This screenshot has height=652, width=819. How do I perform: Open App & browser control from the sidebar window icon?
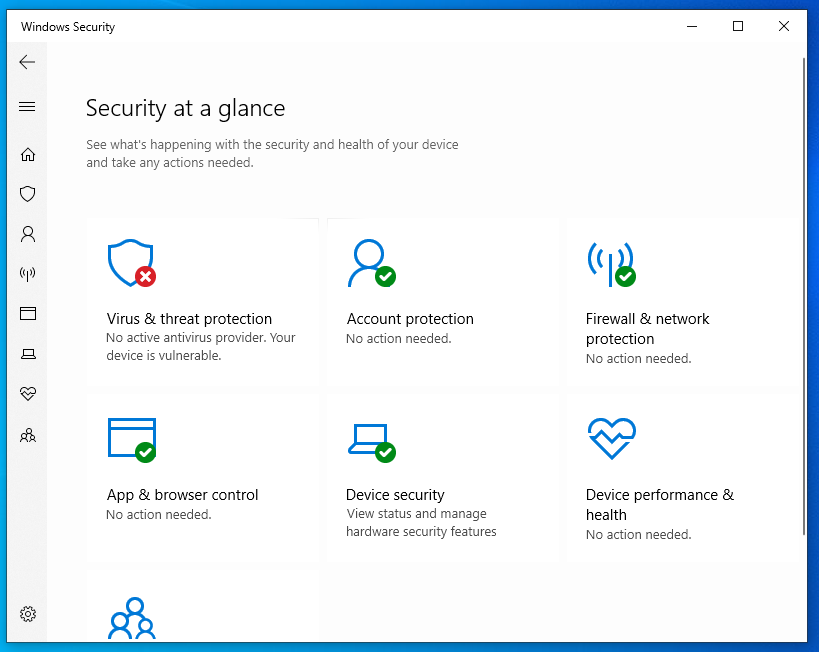pyautogui.click(x=28, y=313)
